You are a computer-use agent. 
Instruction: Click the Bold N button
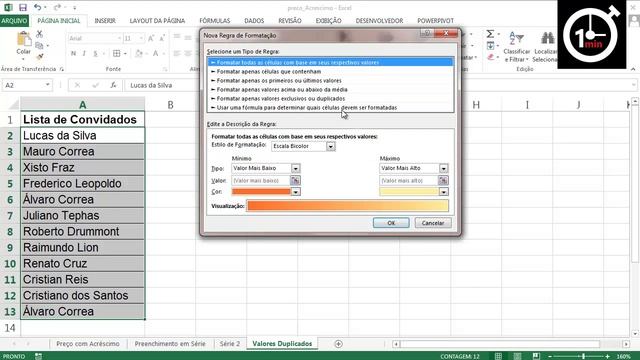point(73,53)
